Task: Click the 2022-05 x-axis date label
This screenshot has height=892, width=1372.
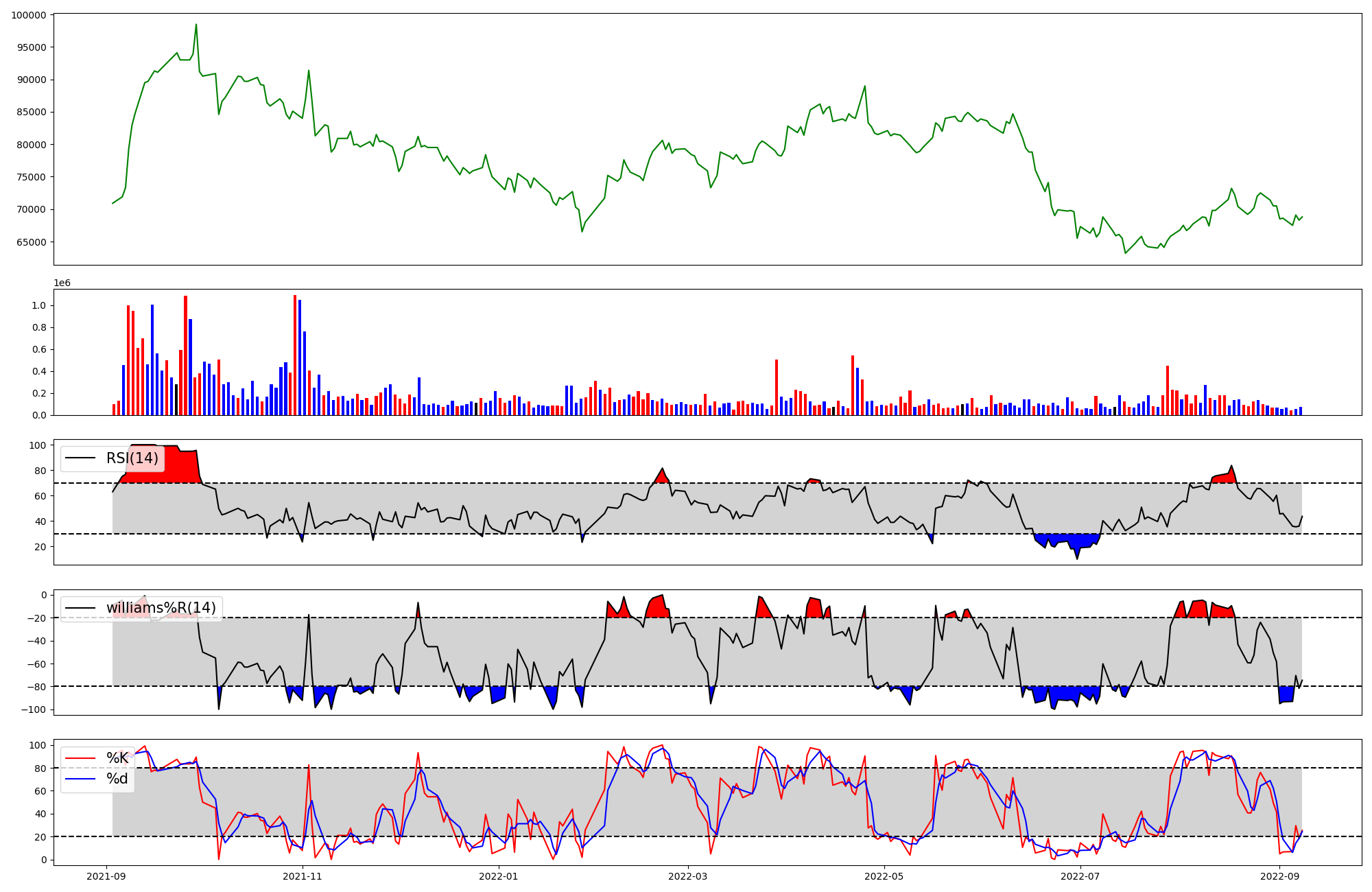Action: point(884,876)
